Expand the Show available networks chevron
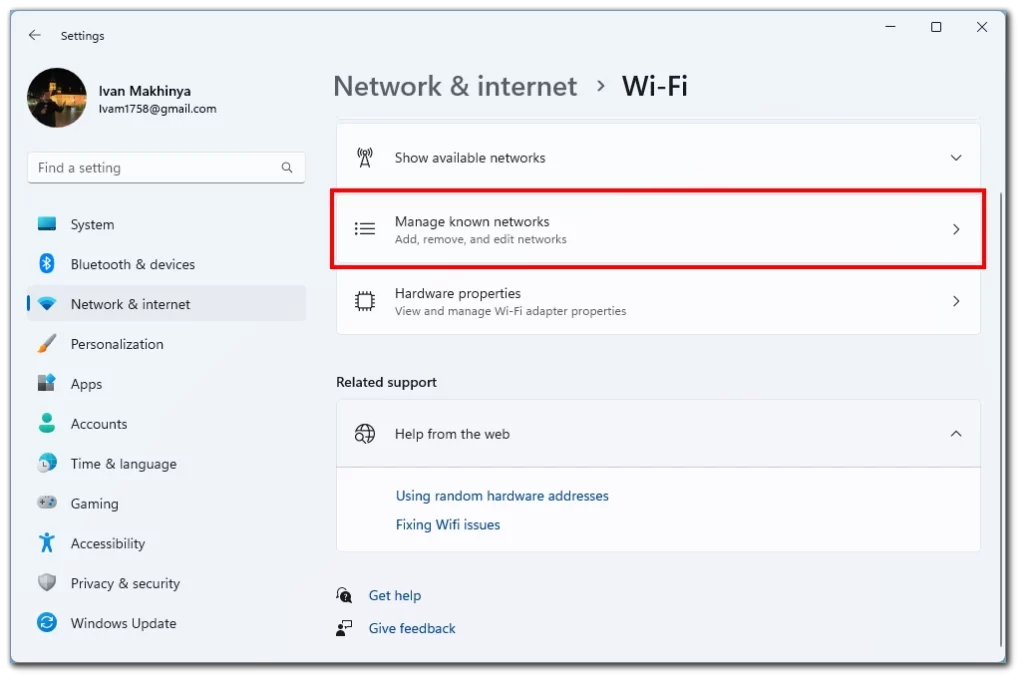The width and height of the screenshot is (1024, 681). pyautogui.click(x=955, y=157)
